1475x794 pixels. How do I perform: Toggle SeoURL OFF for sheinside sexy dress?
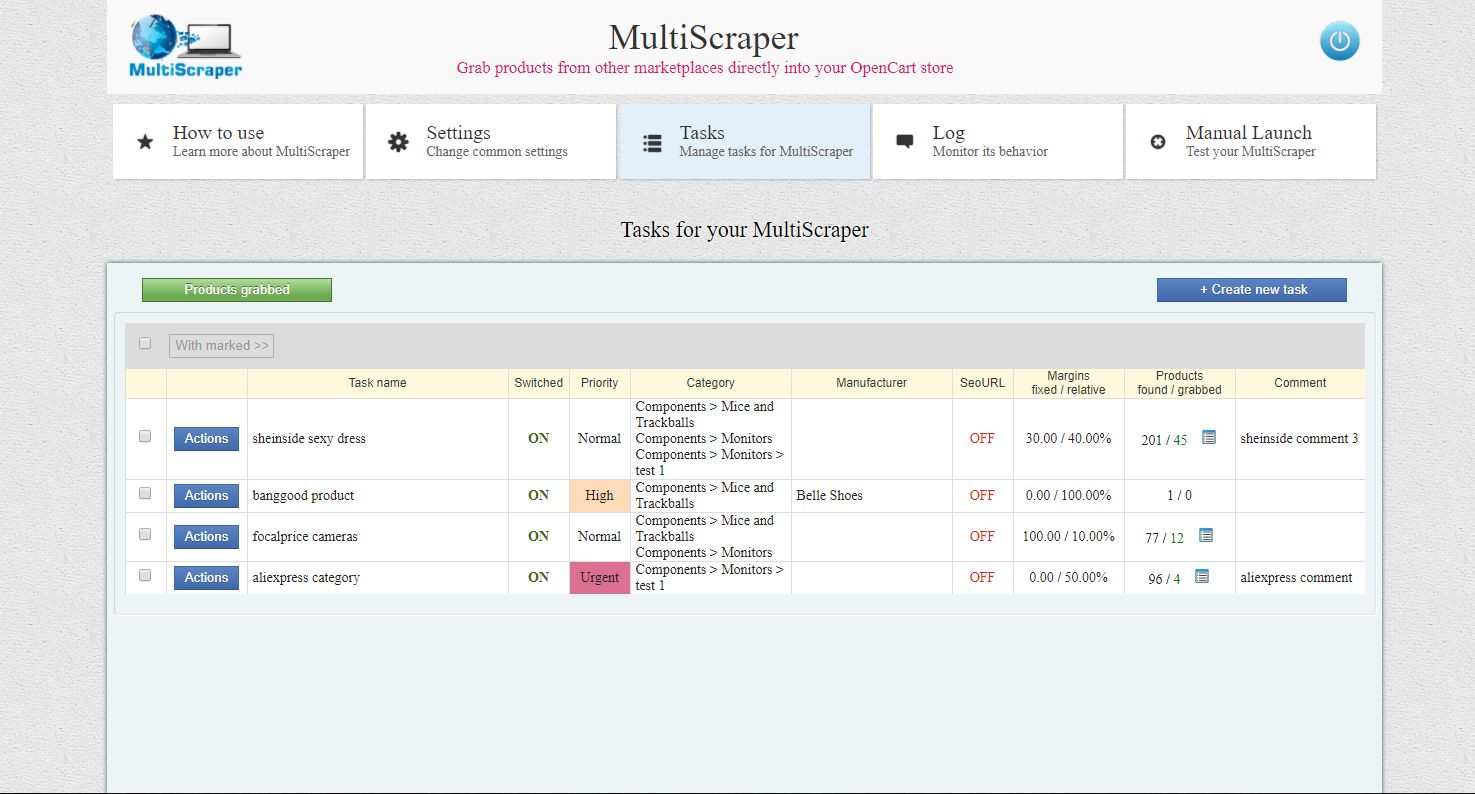(x=982, y=438)
